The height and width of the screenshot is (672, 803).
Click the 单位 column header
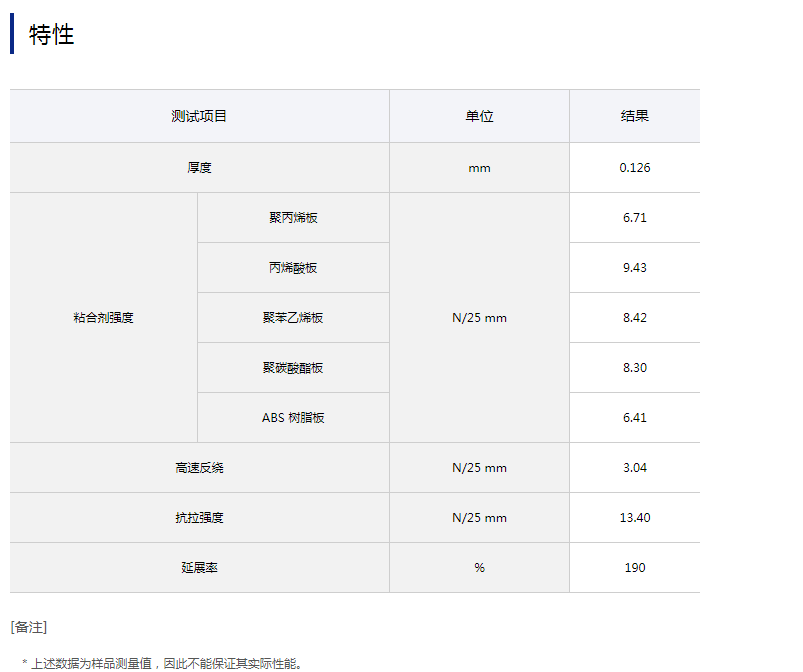pos(479,116)
